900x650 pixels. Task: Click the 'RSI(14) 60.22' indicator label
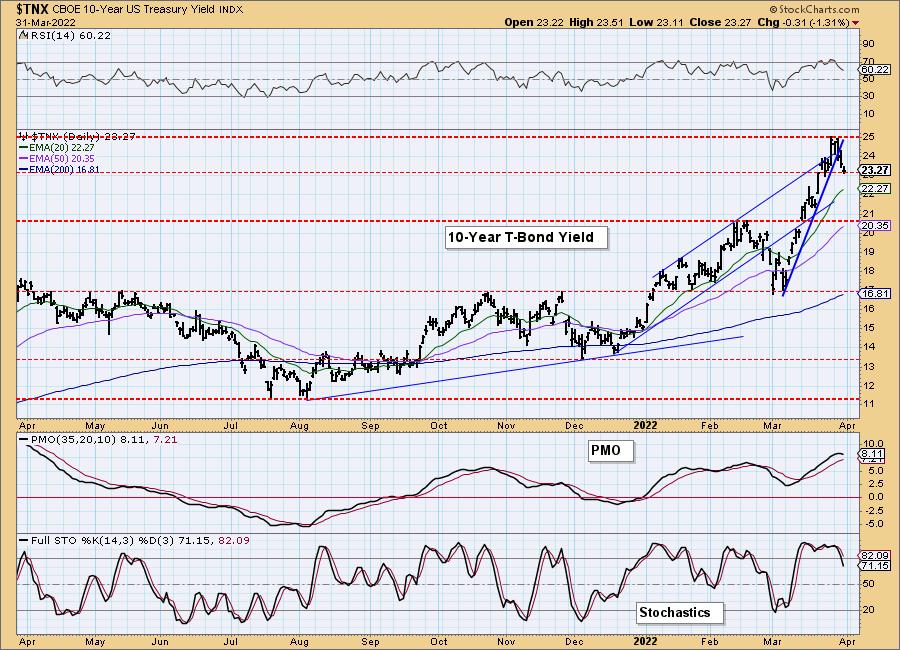[x=69, y=35]
